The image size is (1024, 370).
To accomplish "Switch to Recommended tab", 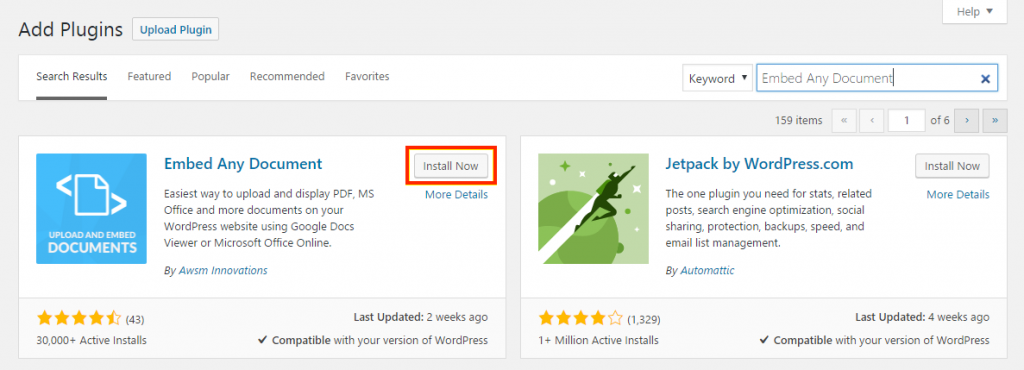I will coord(287,76).
